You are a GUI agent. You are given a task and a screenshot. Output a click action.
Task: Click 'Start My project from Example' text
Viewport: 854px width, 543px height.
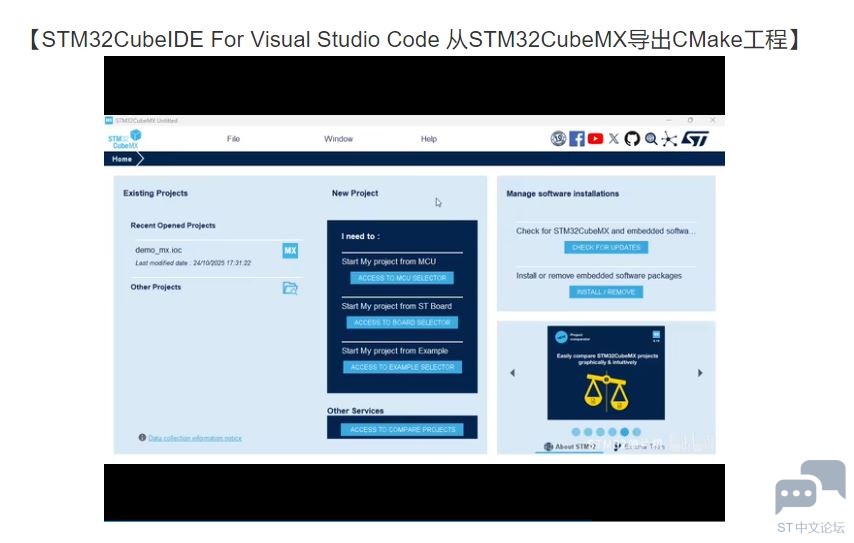coord(395,351)
